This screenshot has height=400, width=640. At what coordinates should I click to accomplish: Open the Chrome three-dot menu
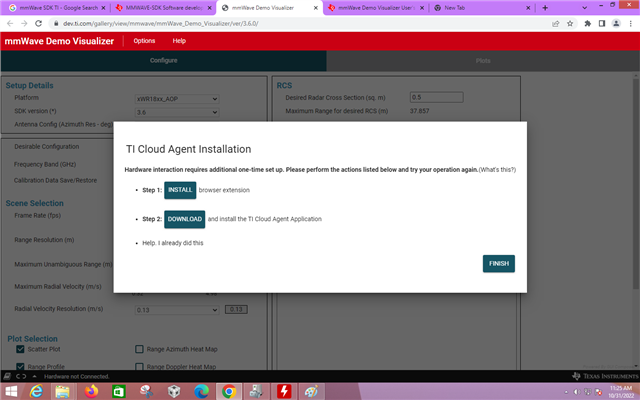pos(631,24)
